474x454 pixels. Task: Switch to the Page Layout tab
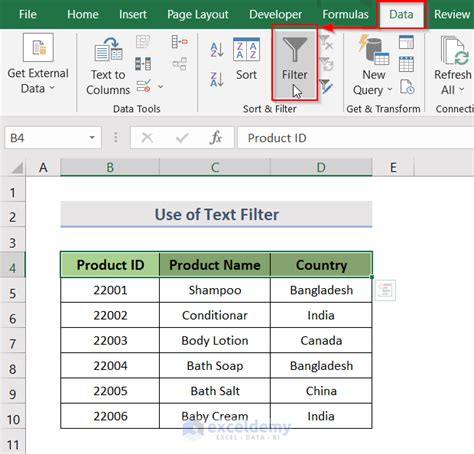tap(198, 14)
